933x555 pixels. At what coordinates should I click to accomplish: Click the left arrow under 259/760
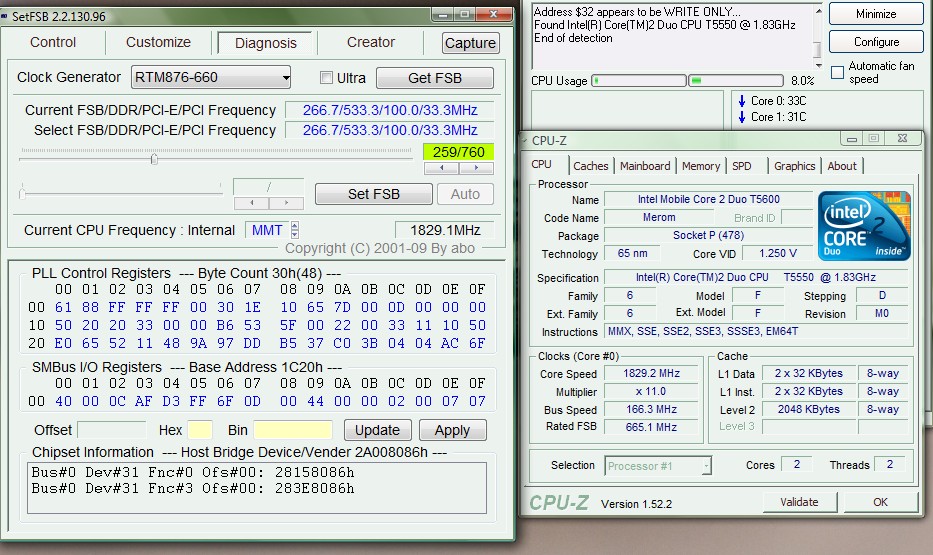tap(442, 168)
